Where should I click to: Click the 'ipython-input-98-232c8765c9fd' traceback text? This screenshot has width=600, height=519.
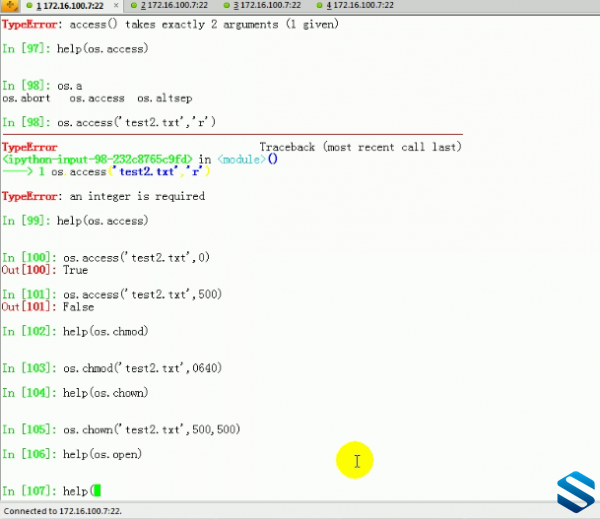pyautogui.click(x=97, y=159)
